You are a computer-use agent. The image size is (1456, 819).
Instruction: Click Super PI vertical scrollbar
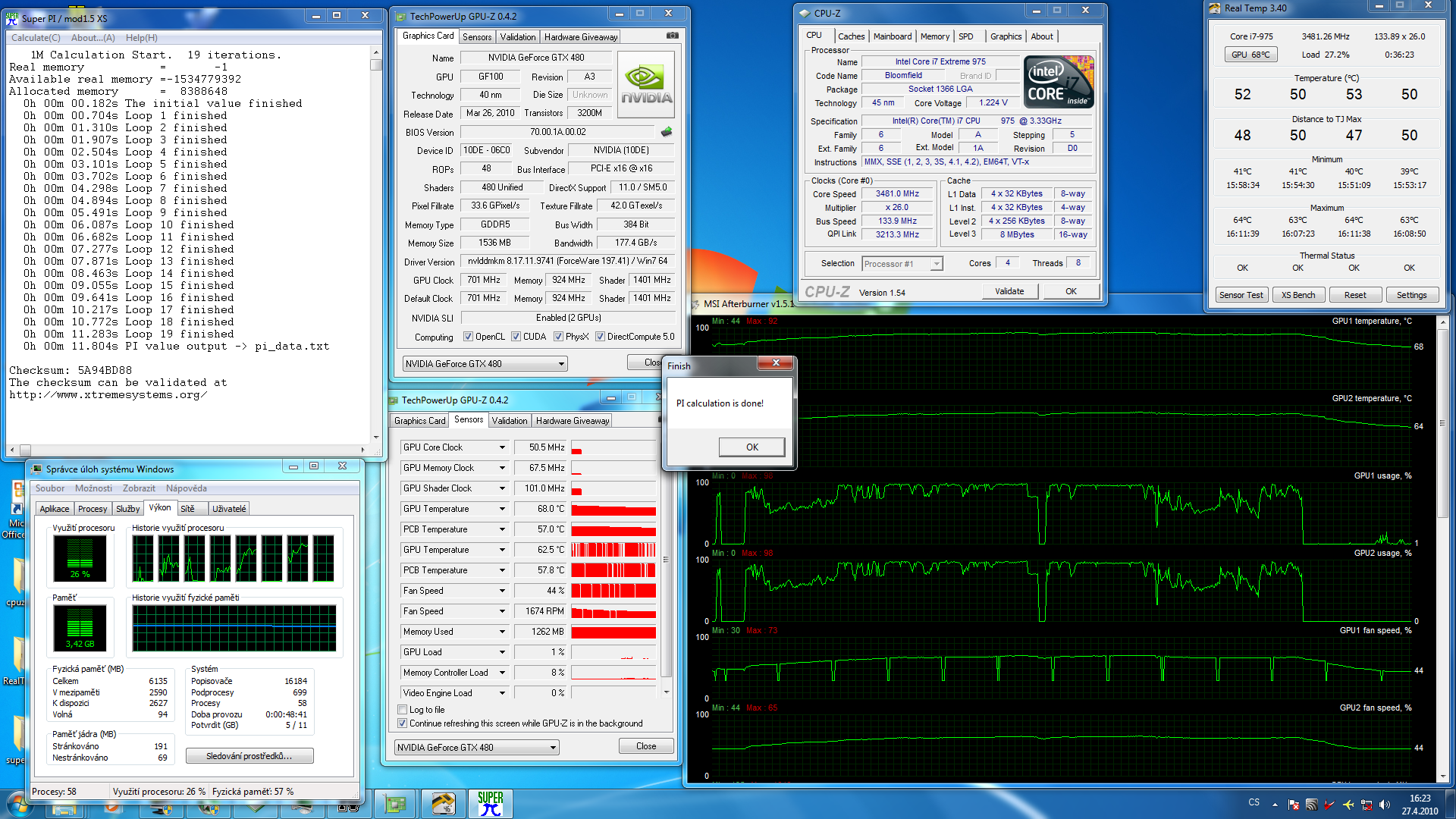pos(376,244)
